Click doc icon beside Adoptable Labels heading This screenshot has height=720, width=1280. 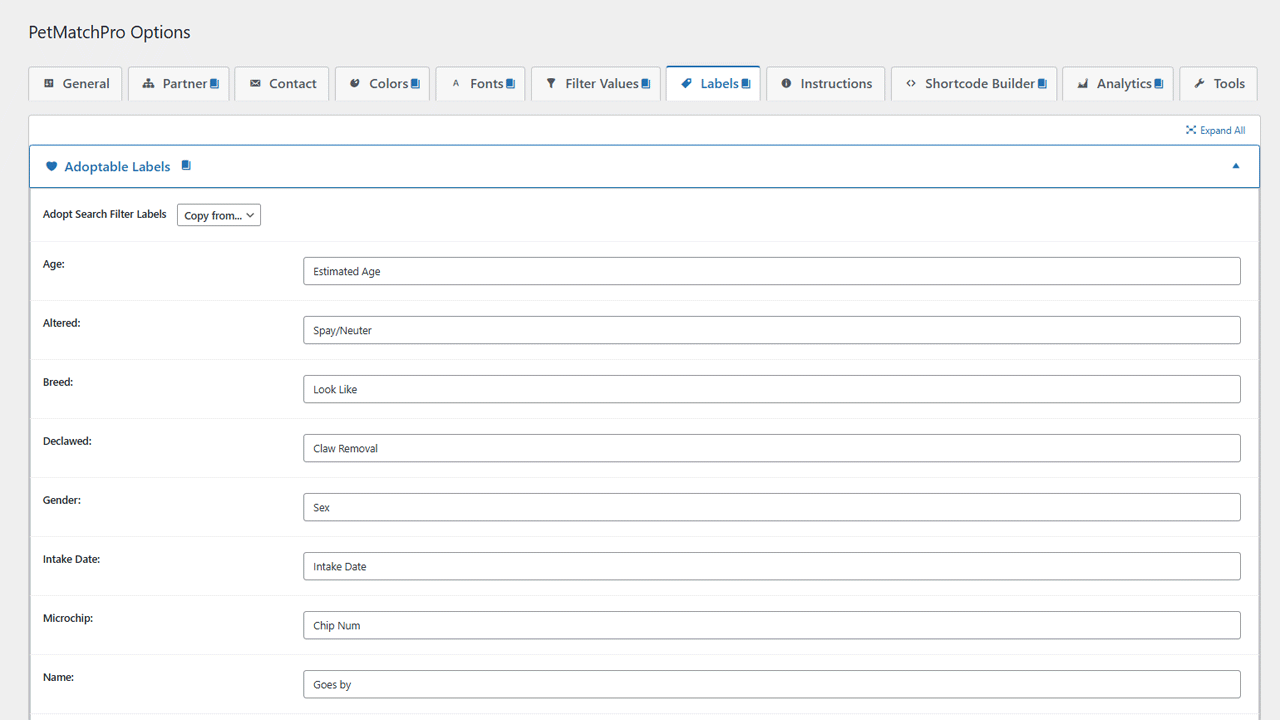(x=186, y=166)
